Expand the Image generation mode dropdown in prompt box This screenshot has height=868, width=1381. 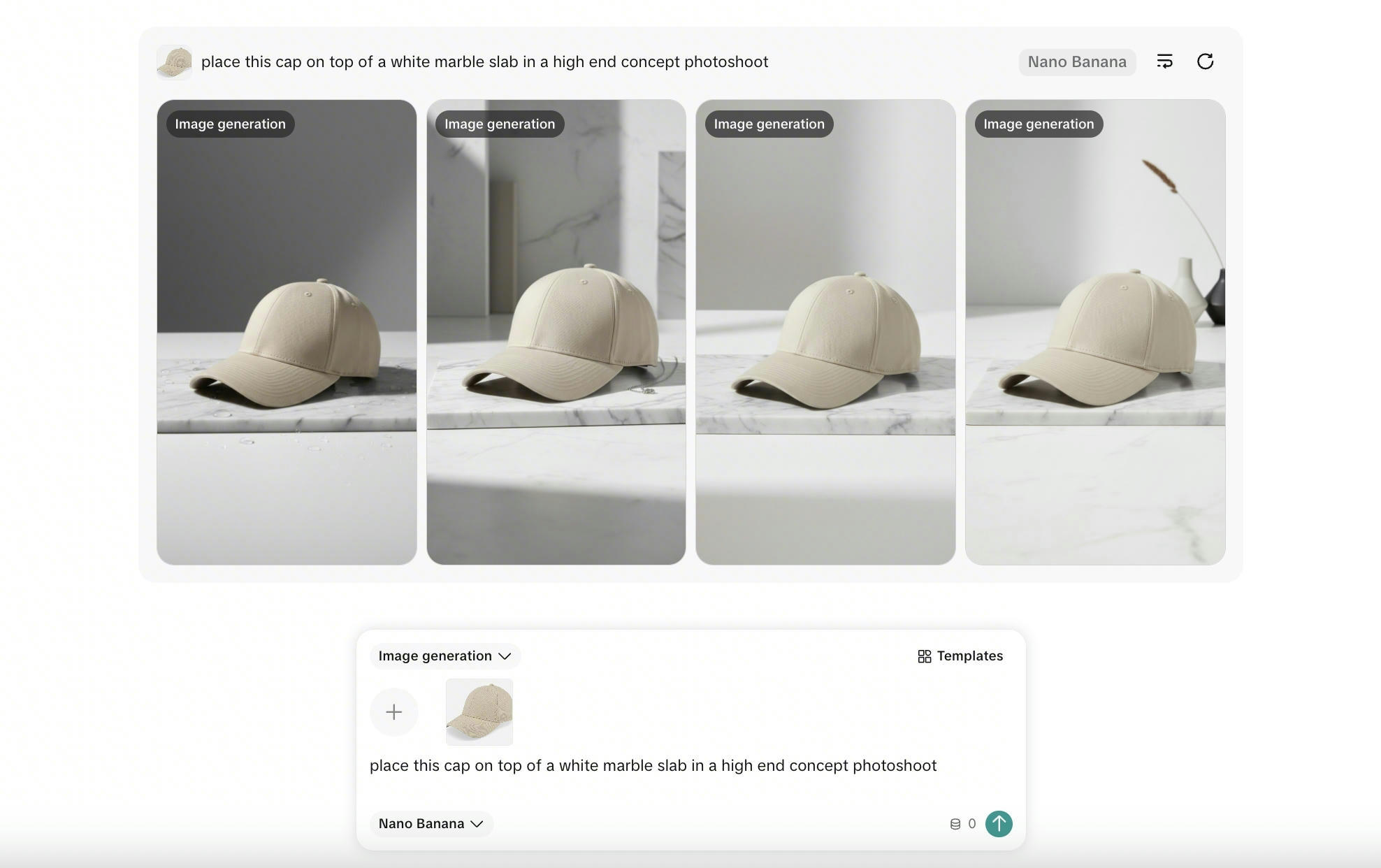445,656
